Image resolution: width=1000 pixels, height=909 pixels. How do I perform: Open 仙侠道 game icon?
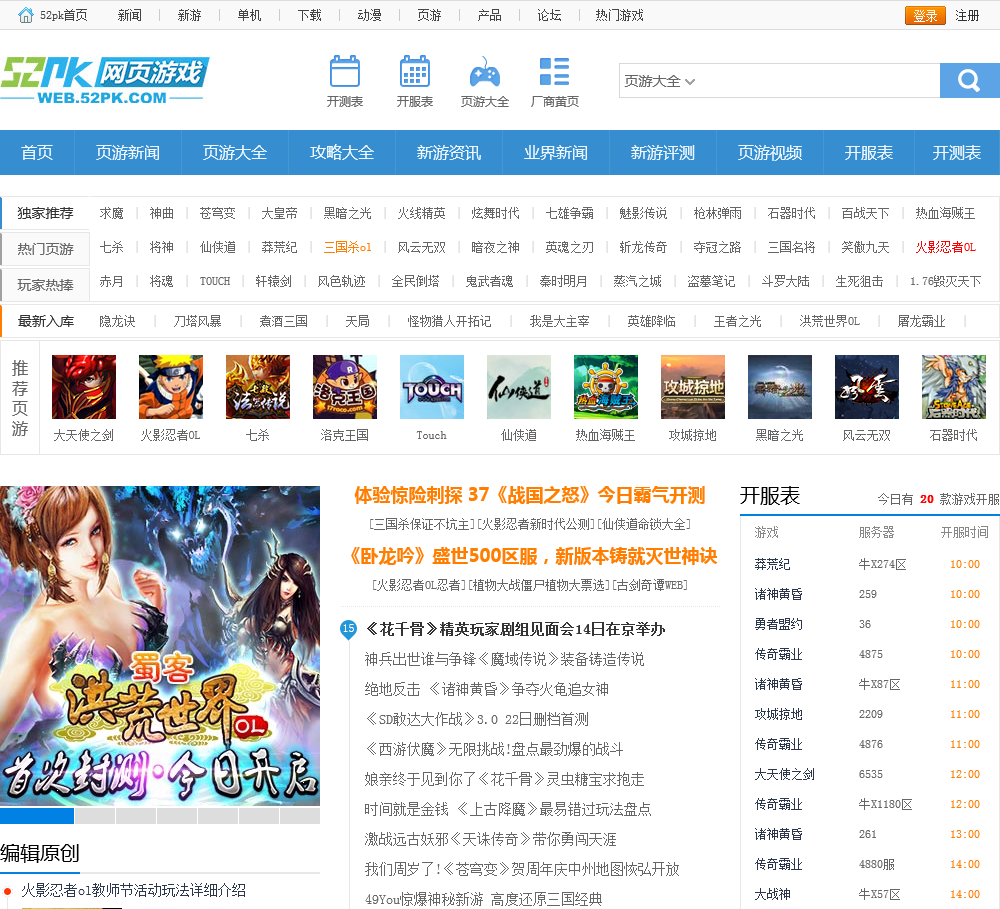tap(518, 387)
